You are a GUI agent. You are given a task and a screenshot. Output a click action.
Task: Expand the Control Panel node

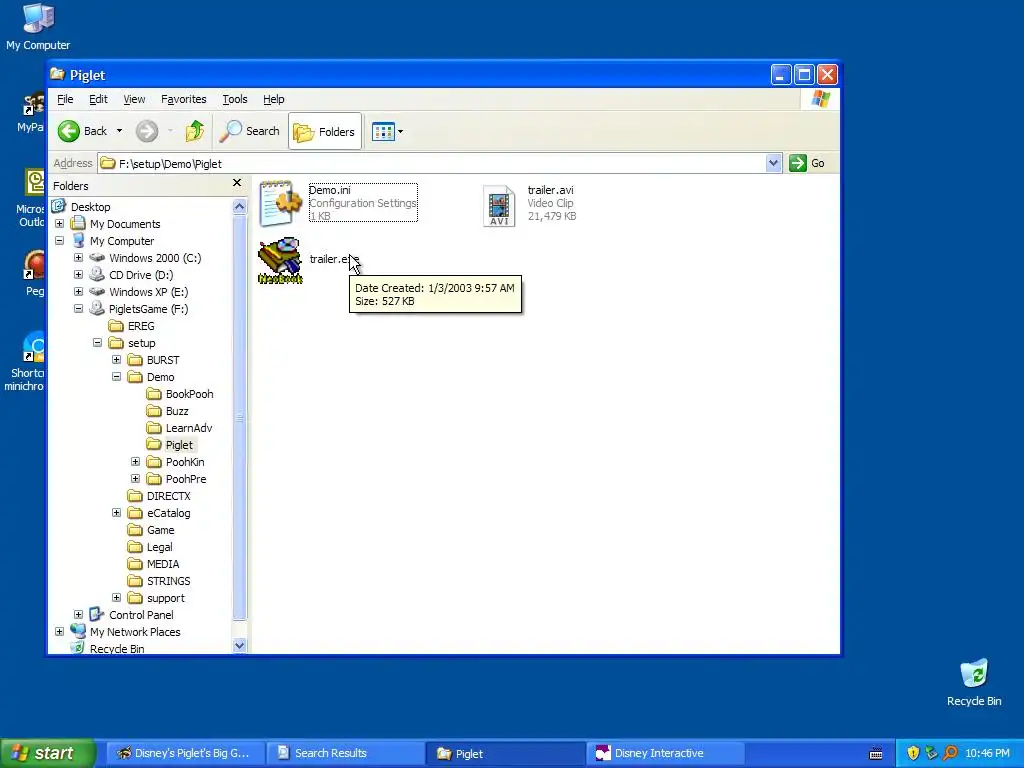click(78, 615)
